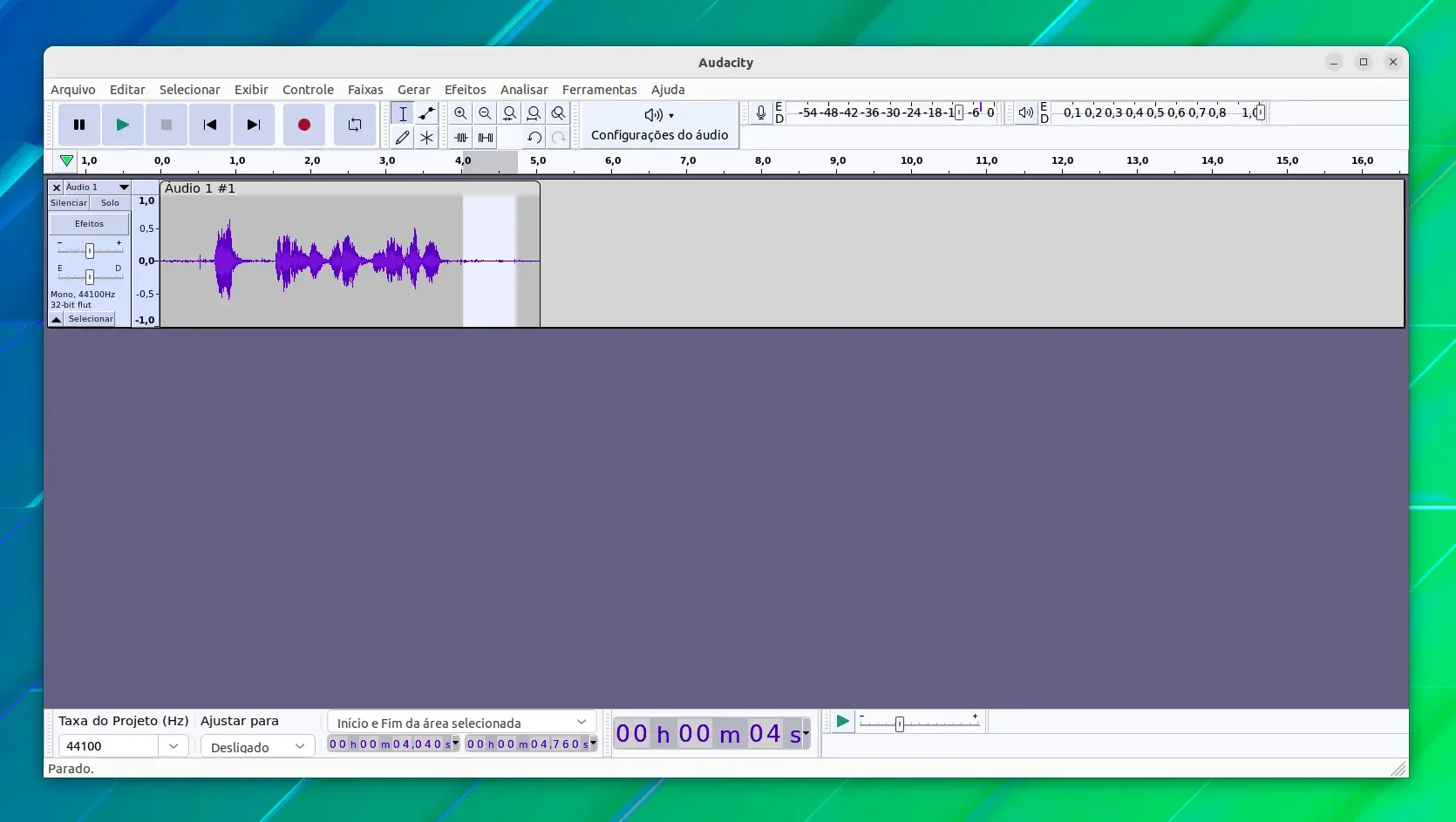This screenshot has width=1456, height=822.
Task: Open the Ferramentas menu
Action: (600, 90)
